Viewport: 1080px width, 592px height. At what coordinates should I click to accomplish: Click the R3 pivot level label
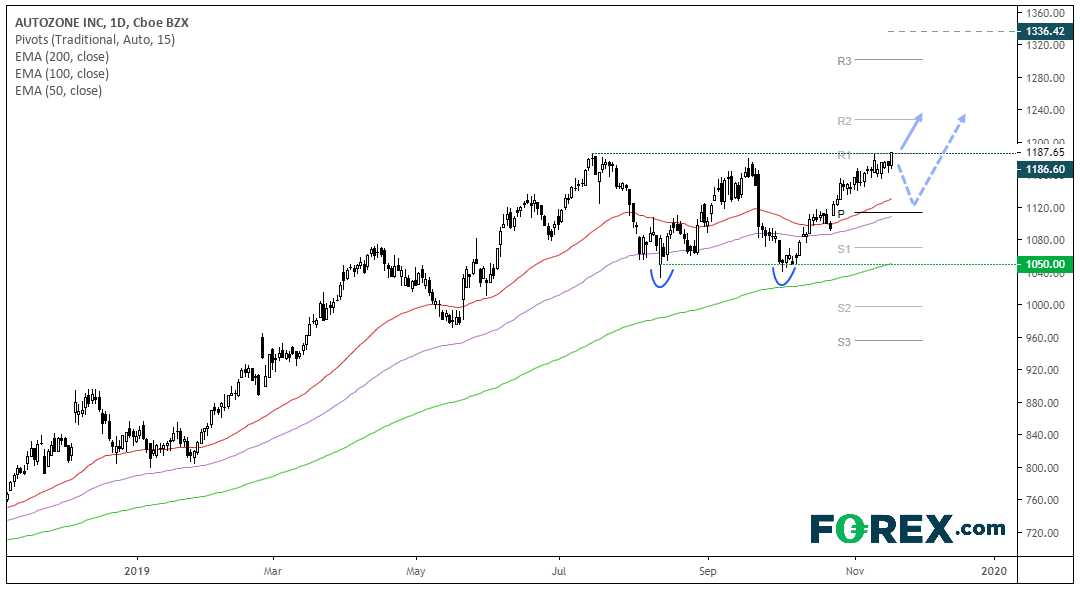point(844,61)
